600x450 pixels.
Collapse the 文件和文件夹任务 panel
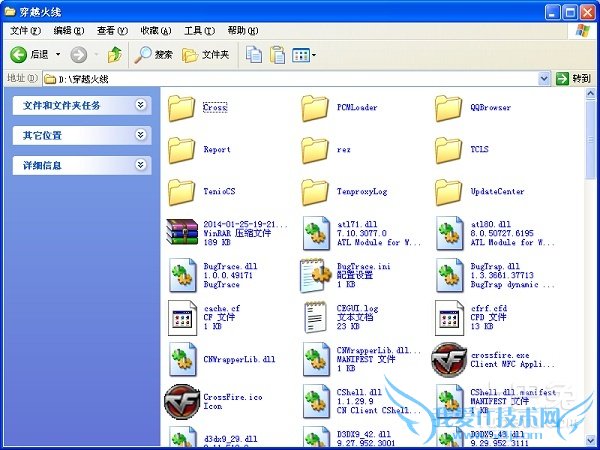(x=141, y=104)
